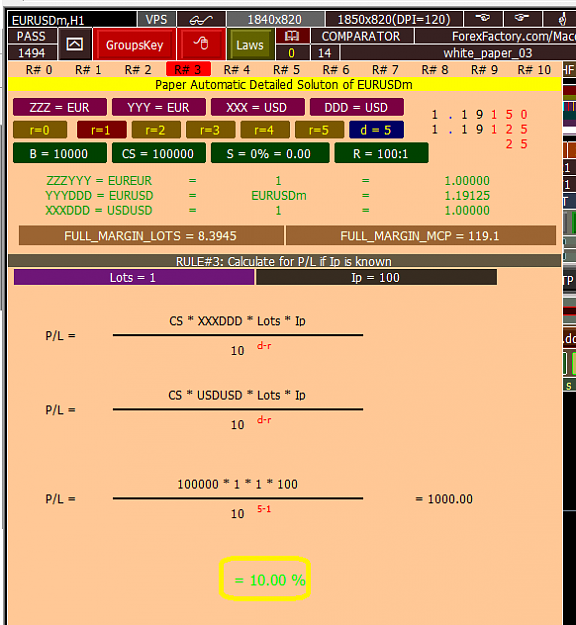Select the highlighted R# 3 tab
This screenshot has width=576, height=625.
click(x=188, y=70)
